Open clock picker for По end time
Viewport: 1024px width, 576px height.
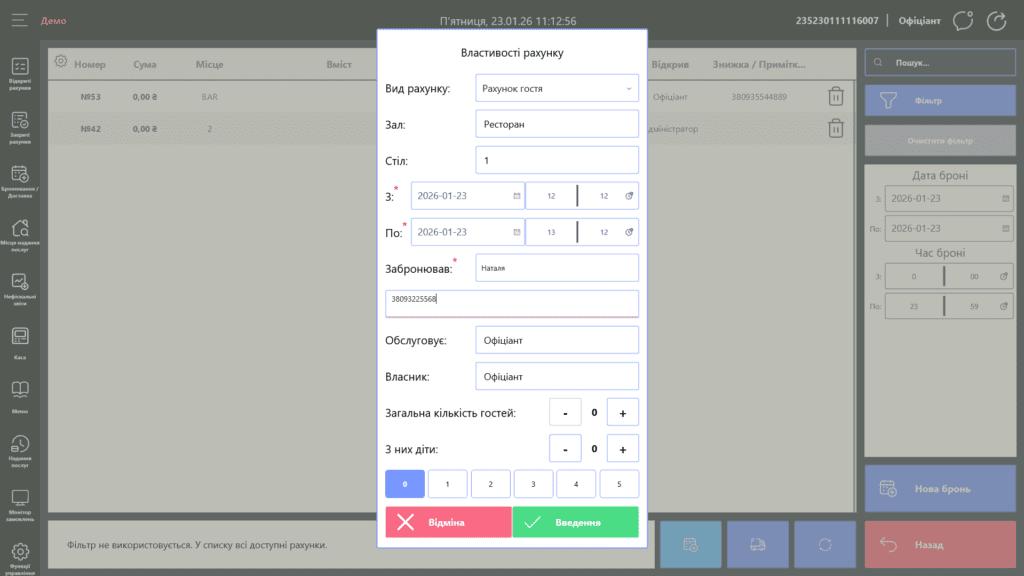tap(629, 232)
